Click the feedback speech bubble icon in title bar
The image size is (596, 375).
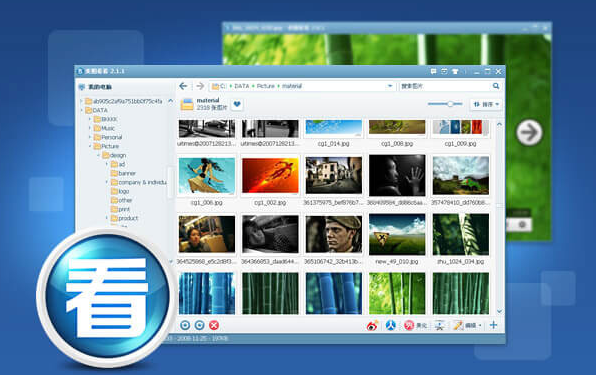pos(433,71)
